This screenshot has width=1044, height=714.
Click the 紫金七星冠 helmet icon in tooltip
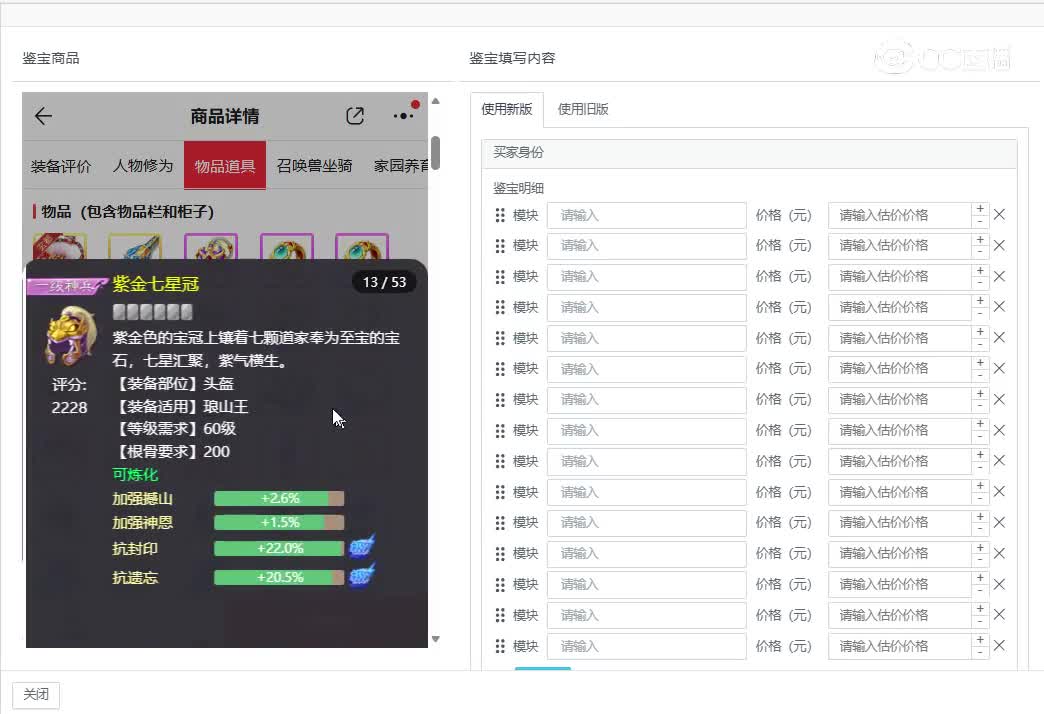[x=71, y=335]
